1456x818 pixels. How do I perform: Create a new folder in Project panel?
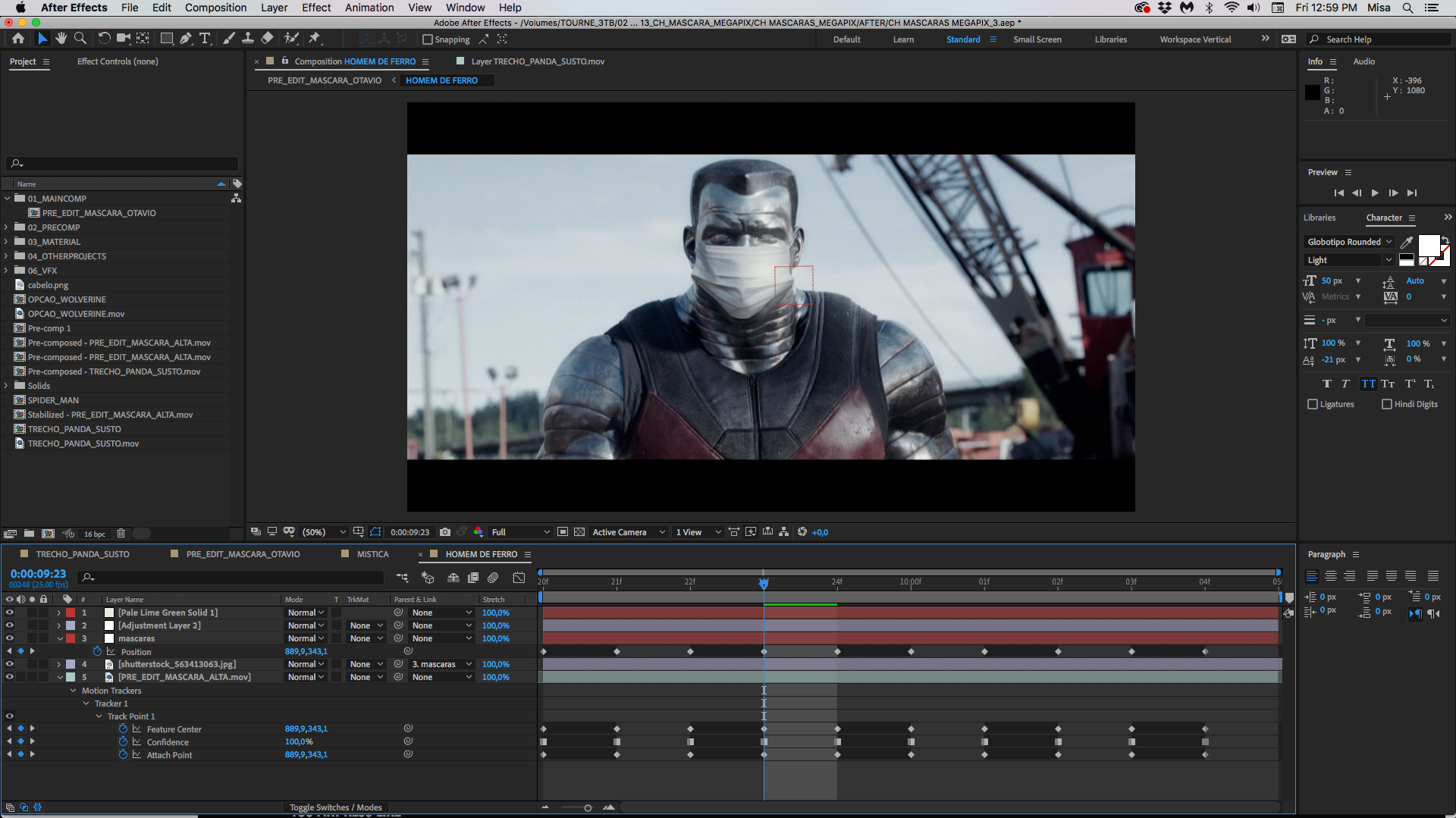(x=29, y=534)
